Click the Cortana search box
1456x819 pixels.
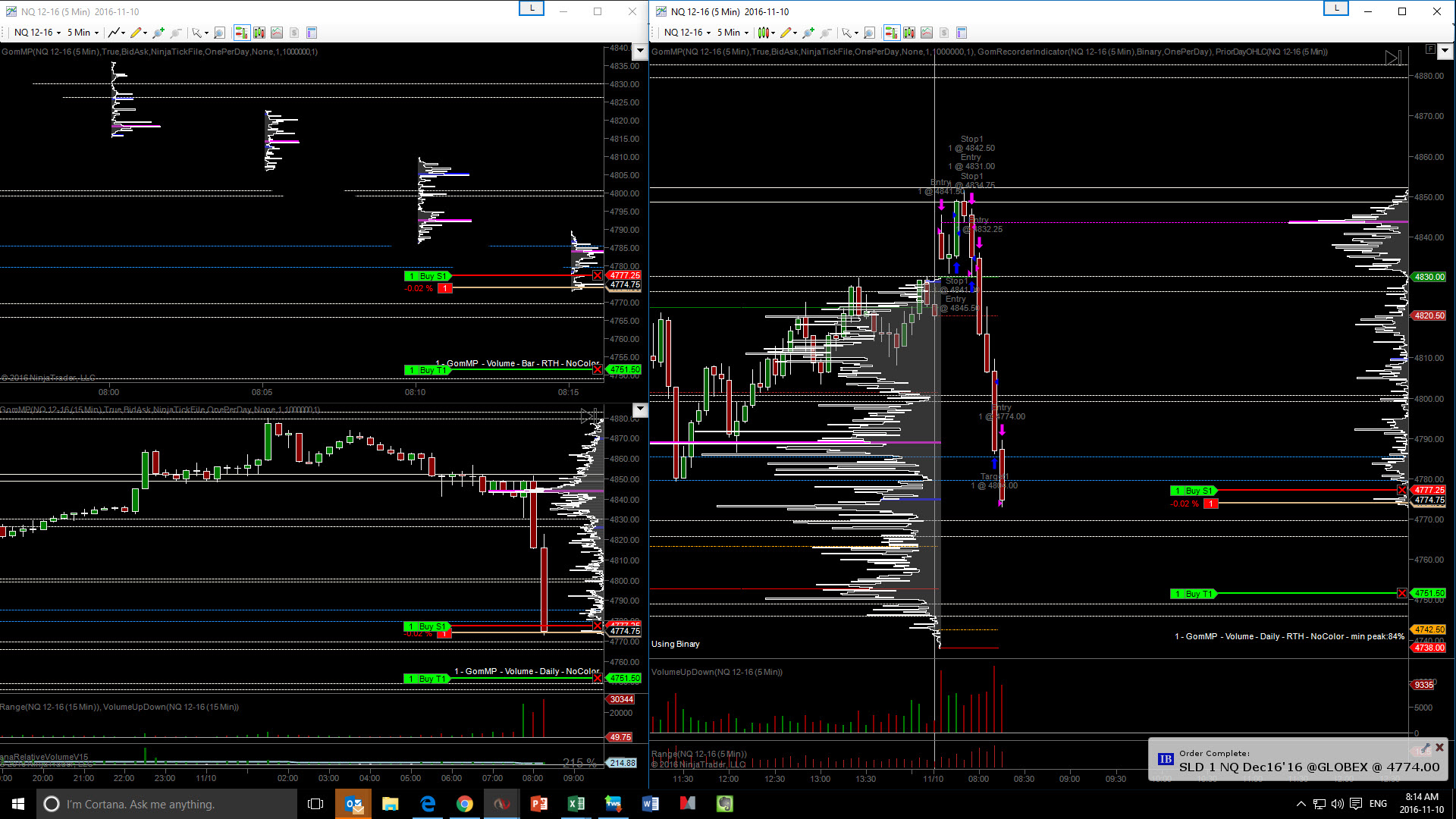167,804
